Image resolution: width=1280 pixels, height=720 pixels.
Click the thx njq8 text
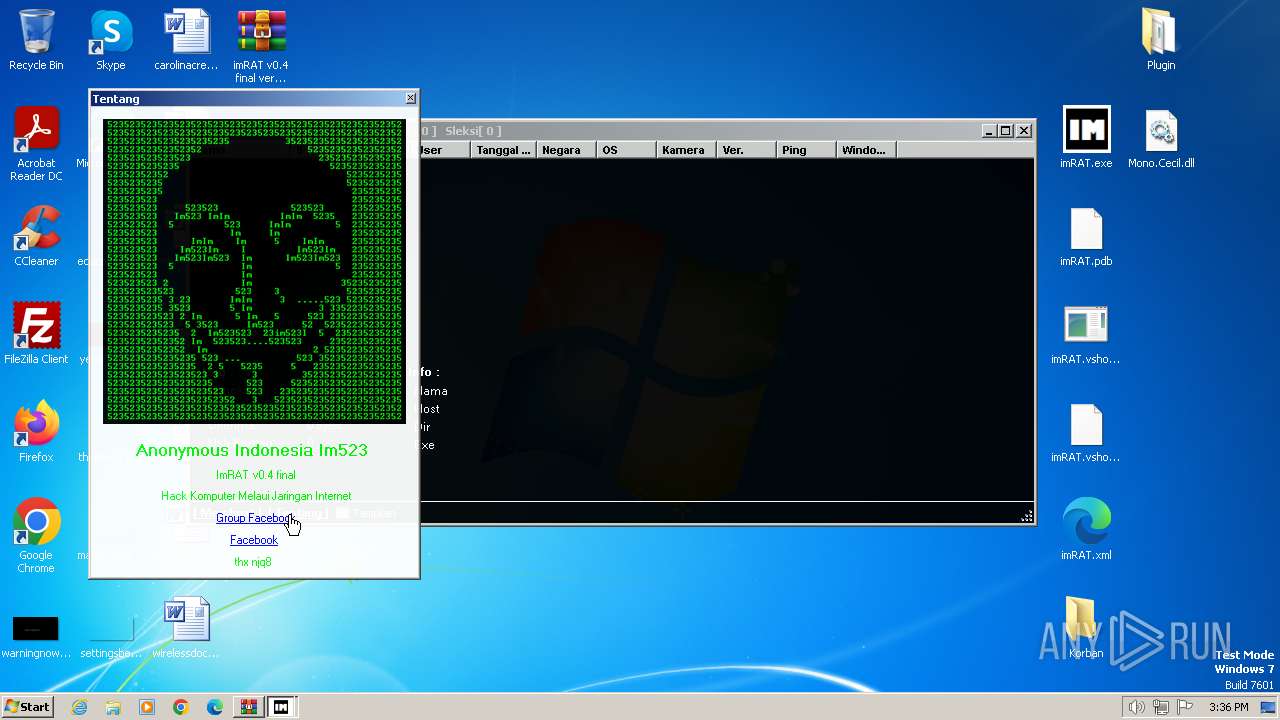pyautogui.click(x=253, y=562)
